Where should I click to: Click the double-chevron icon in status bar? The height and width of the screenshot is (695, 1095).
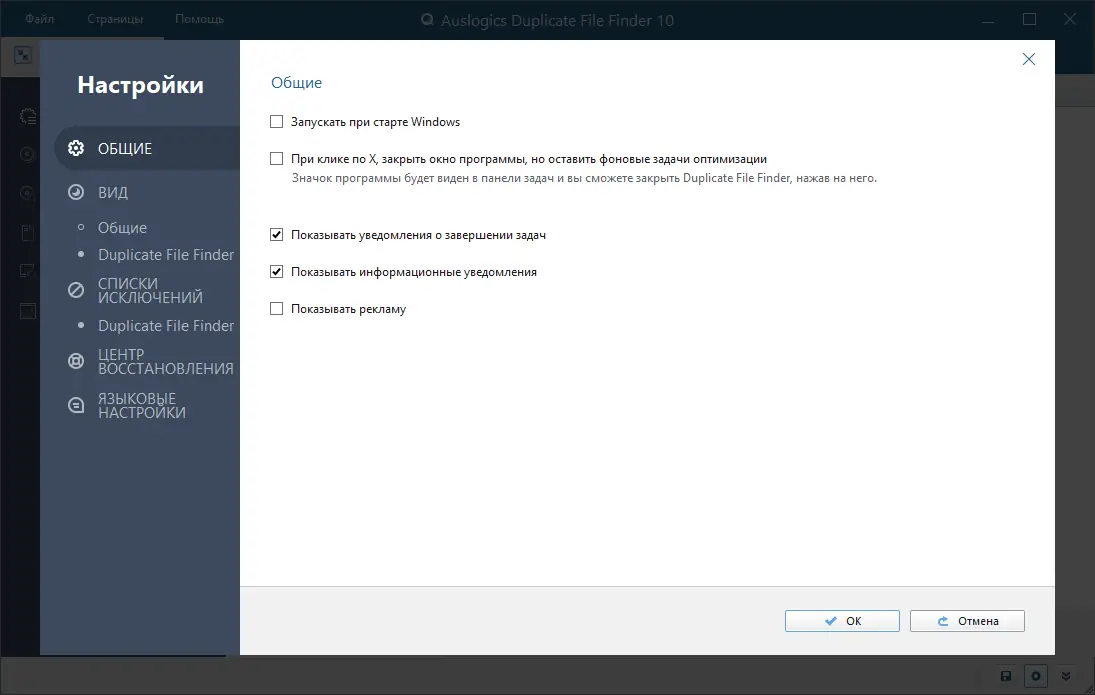pyautogui.click(x=1066, y=675)
